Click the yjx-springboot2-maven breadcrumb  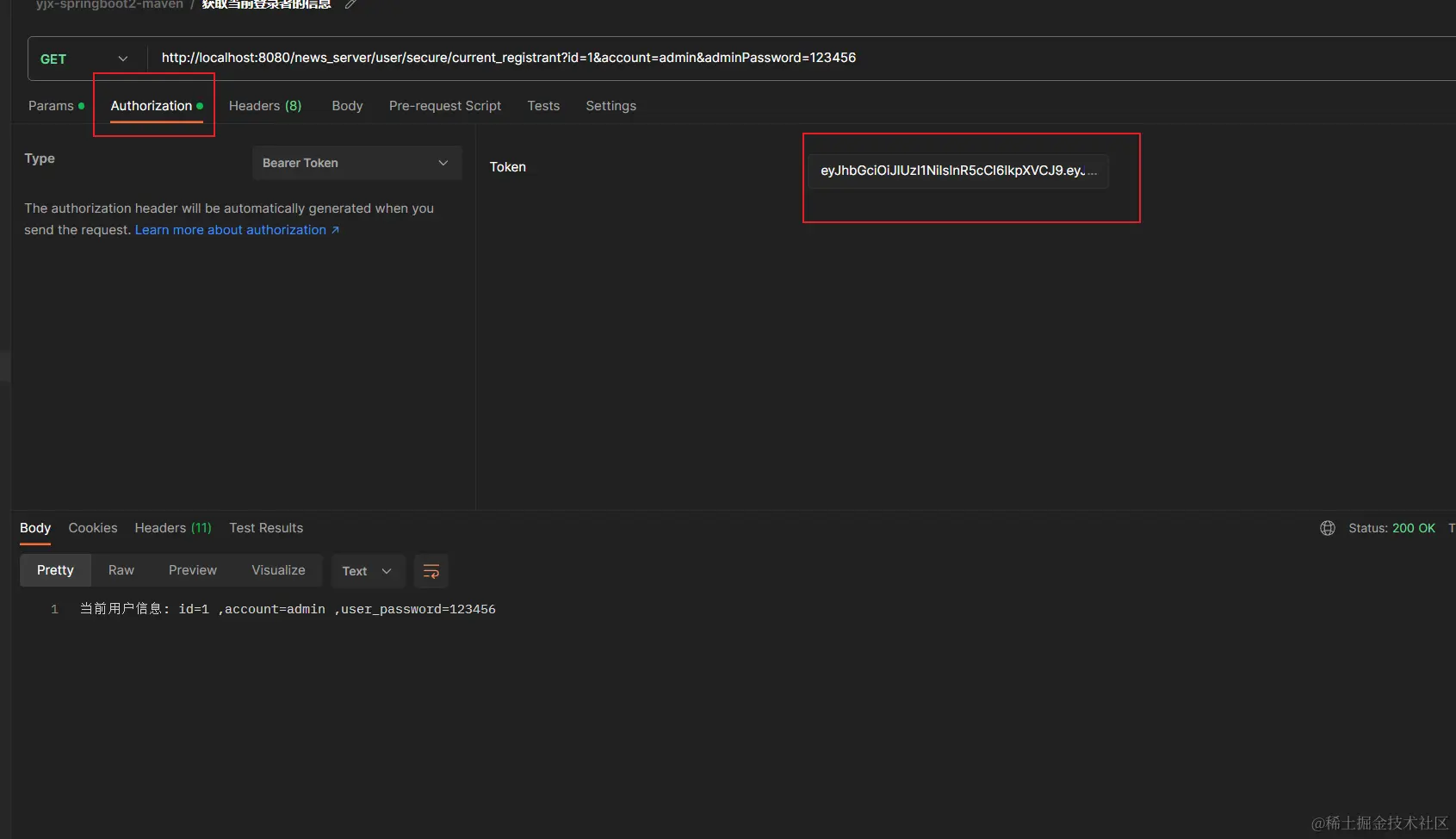pyautogui.click(x=109, y=4)
